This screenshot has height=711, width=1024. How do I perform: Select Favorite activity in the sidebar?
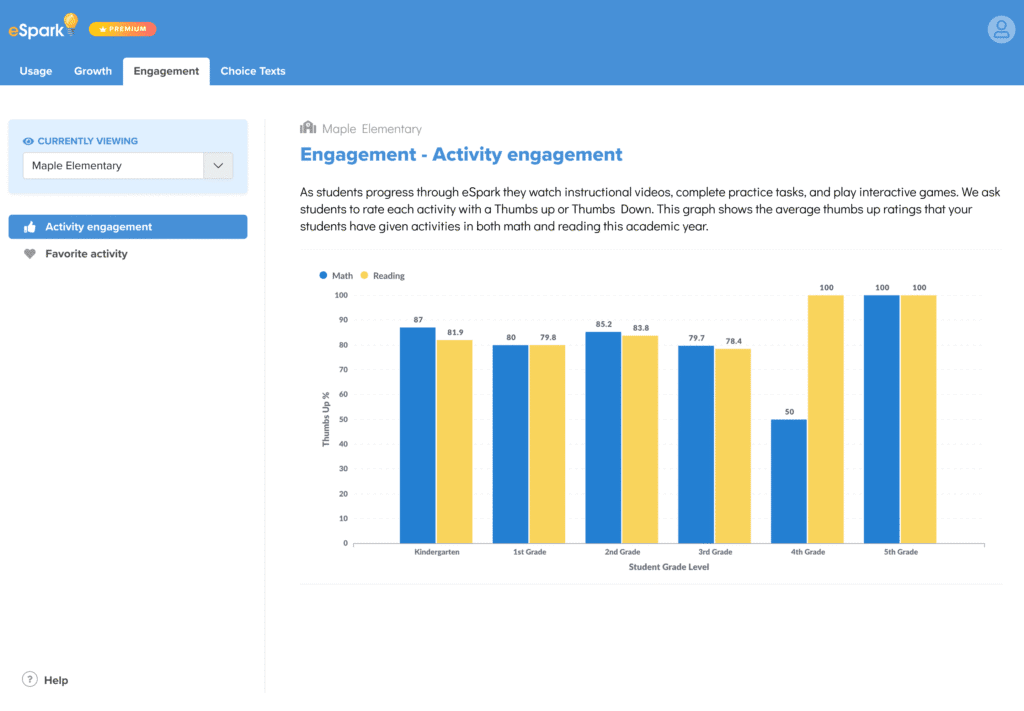click(x=86, y=254)
